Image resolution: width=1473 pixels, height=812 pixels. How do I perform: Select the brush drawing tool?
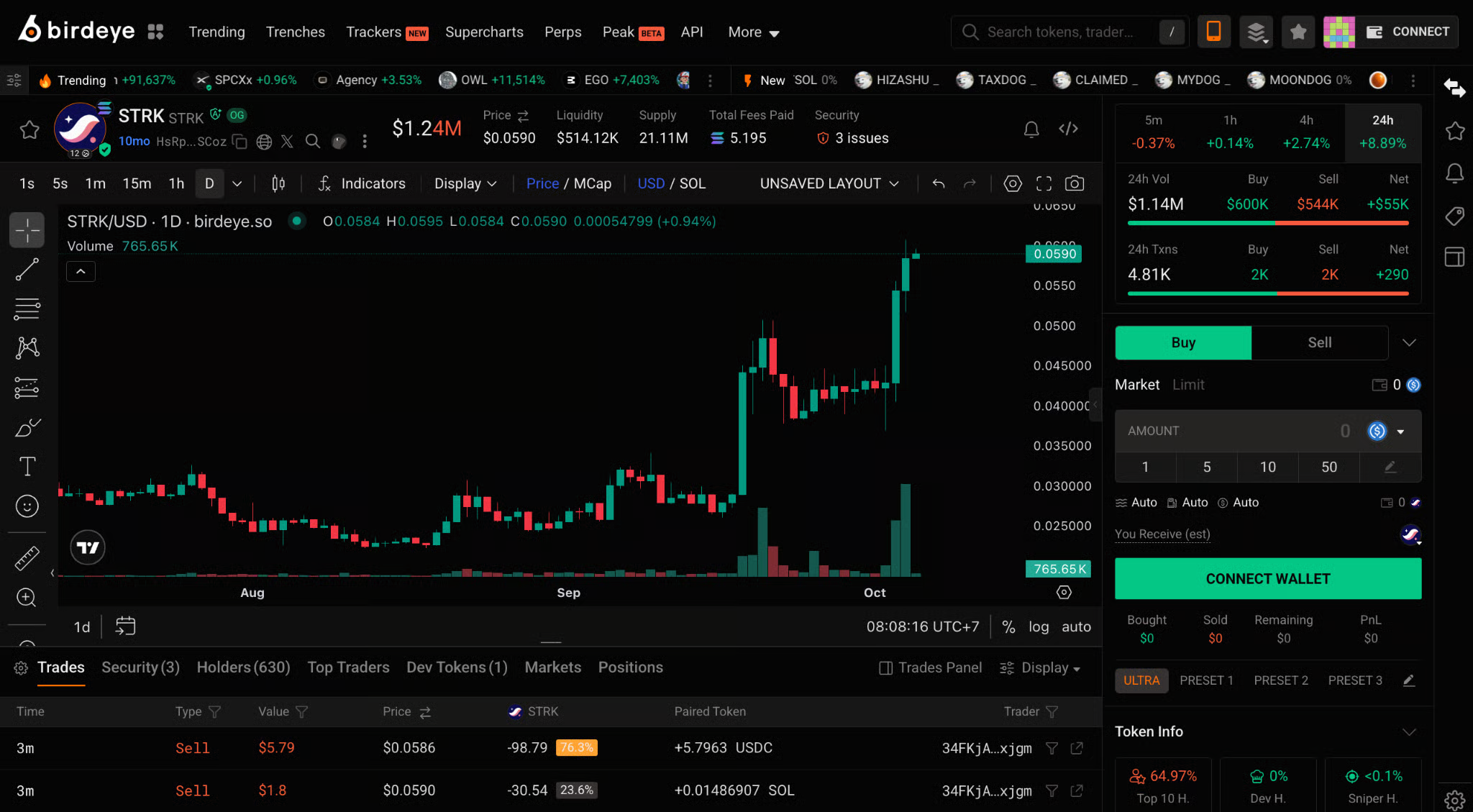point(27,428)
